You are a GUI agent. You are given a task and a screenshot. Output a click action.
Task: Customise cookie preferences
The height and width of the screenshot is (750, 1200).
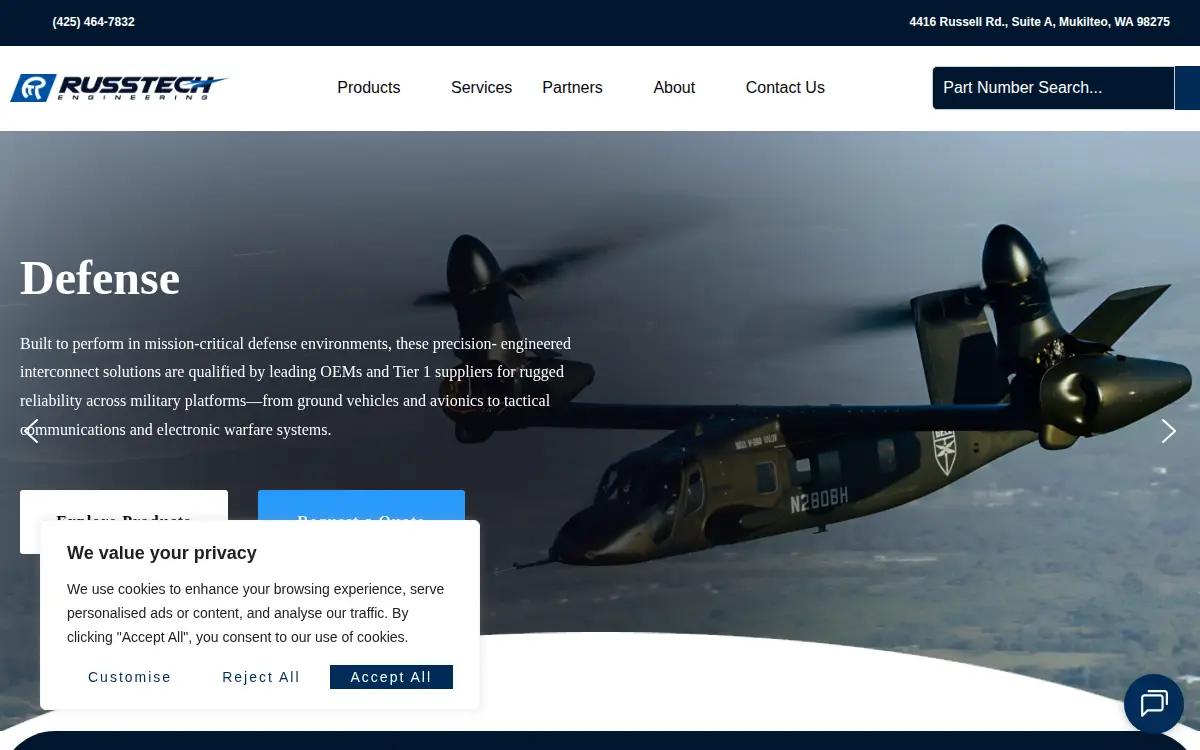(130, 677)
